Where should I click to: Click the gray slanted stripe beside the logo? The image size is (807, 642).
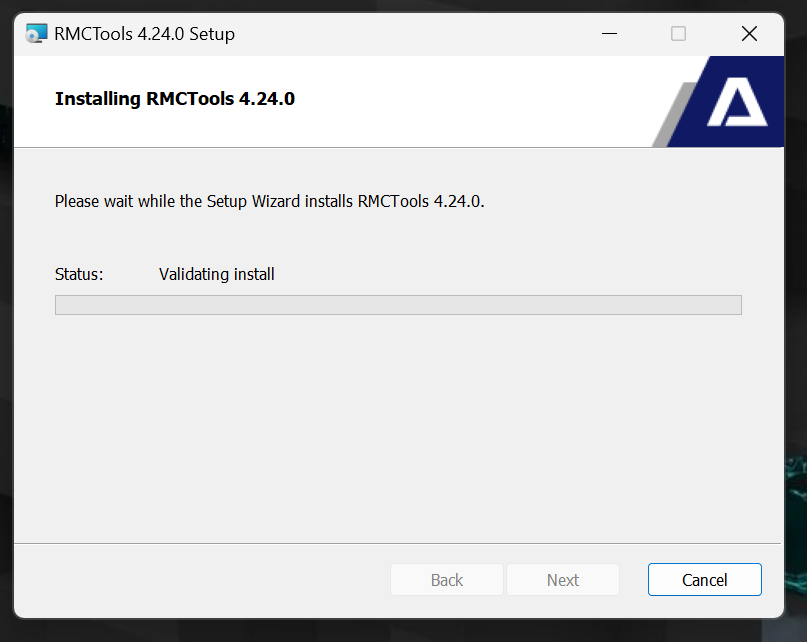pos(673,116)
